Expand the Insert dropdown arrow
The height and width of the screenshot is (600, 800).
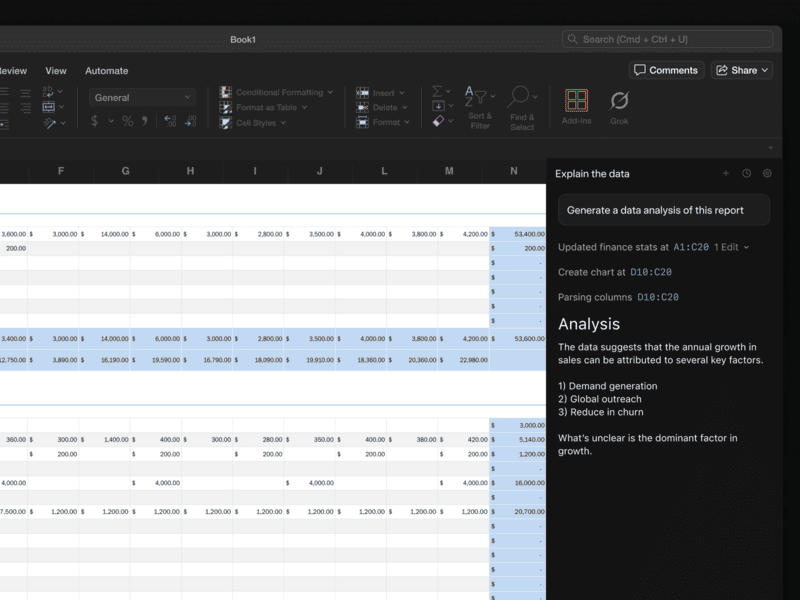(402, 93)
